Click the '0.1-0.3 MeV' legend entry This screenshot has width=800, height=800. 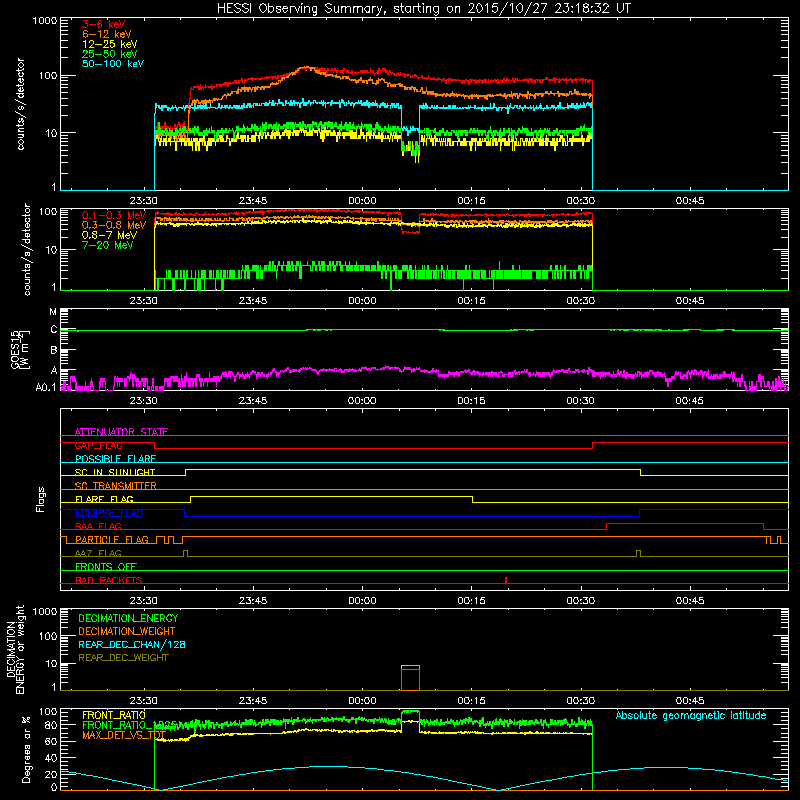point(114,215)
